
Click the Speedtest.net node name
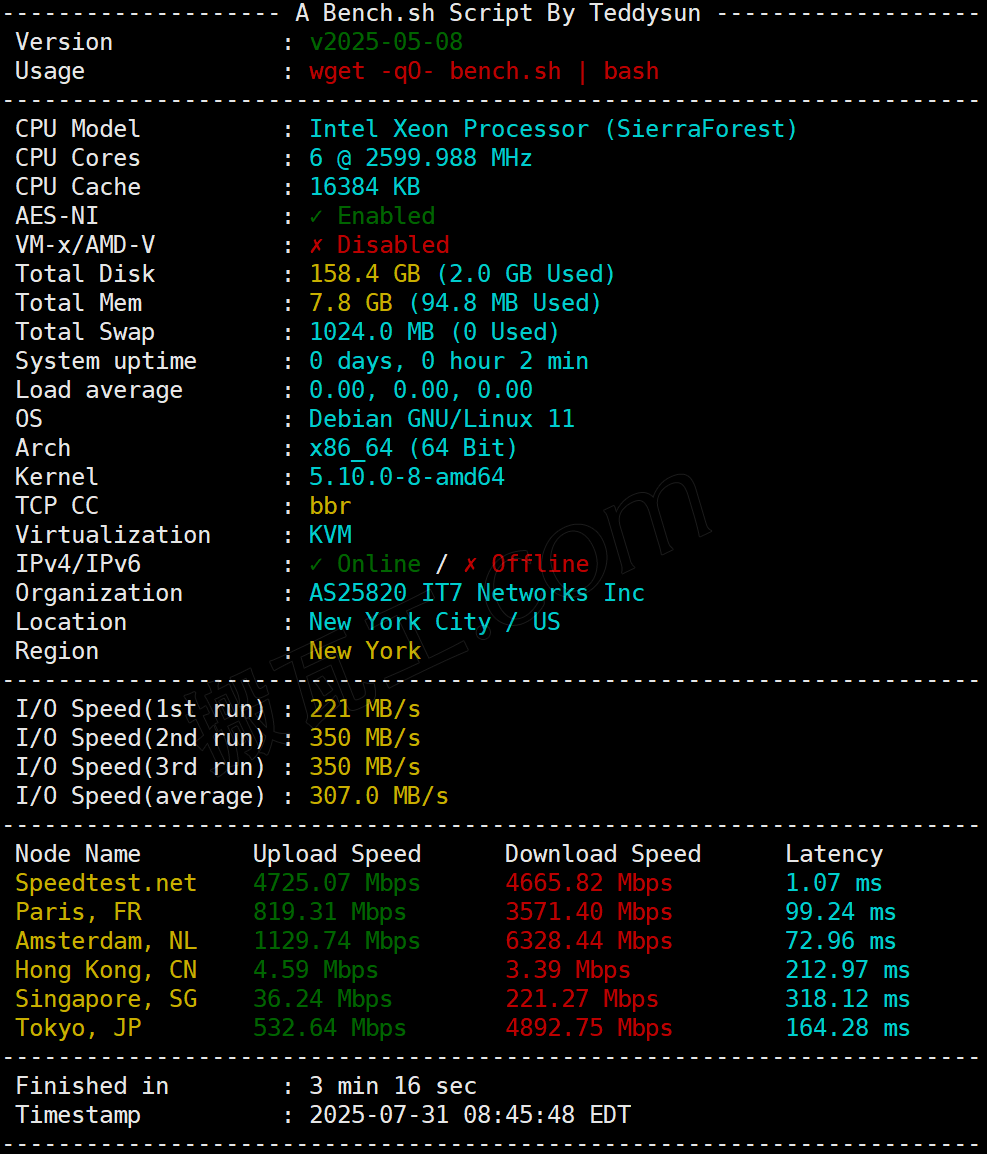point(106,883)
